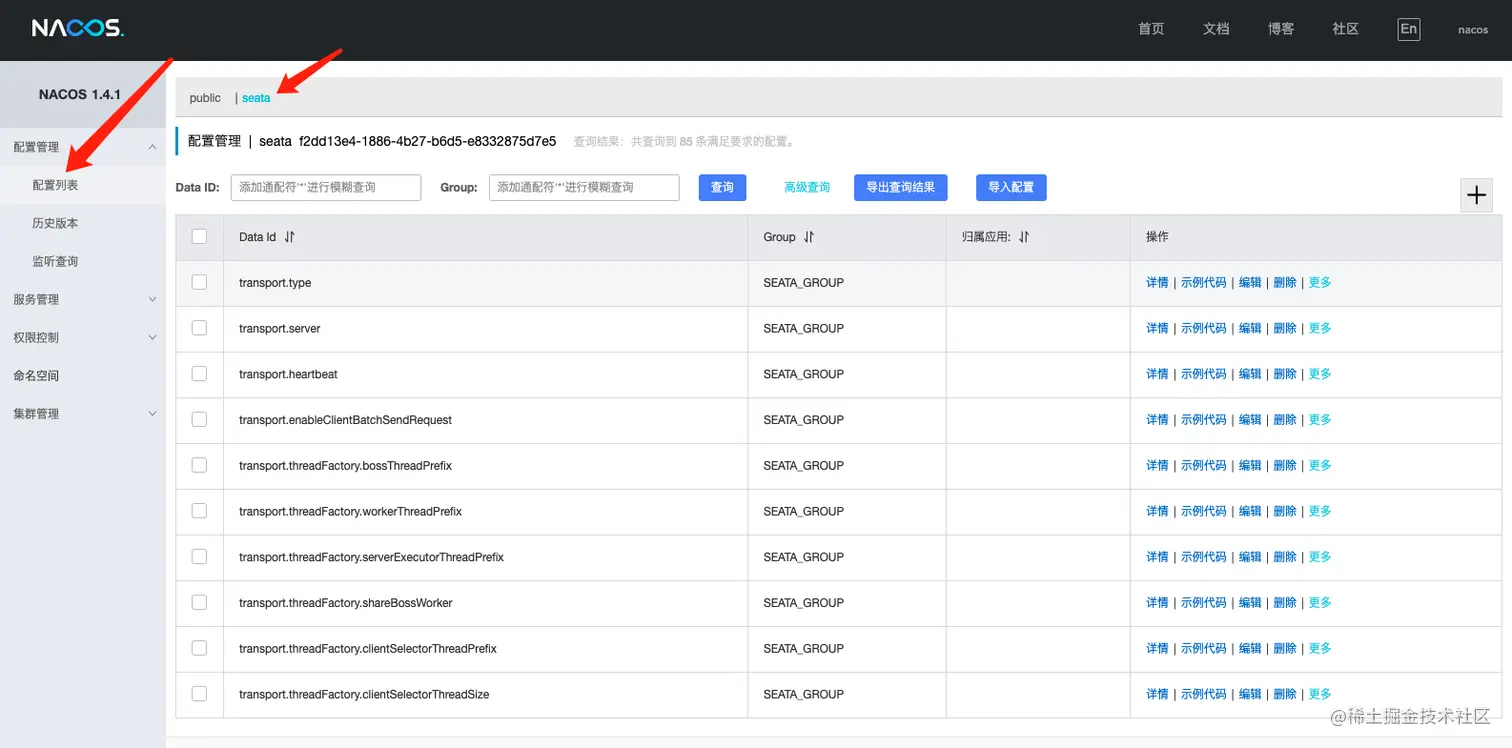The image size is (1512, 748).
Task: Focus the Data ID search field
Action: [326, 187]
